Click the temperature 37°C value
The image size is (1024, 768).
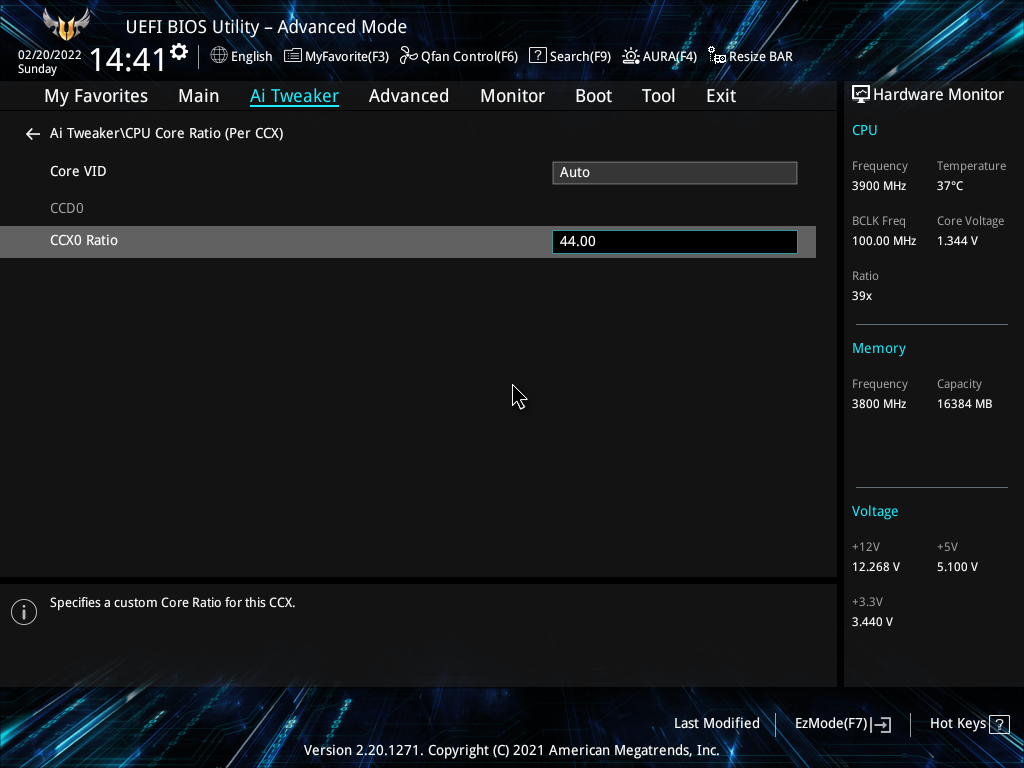point(950,186)
